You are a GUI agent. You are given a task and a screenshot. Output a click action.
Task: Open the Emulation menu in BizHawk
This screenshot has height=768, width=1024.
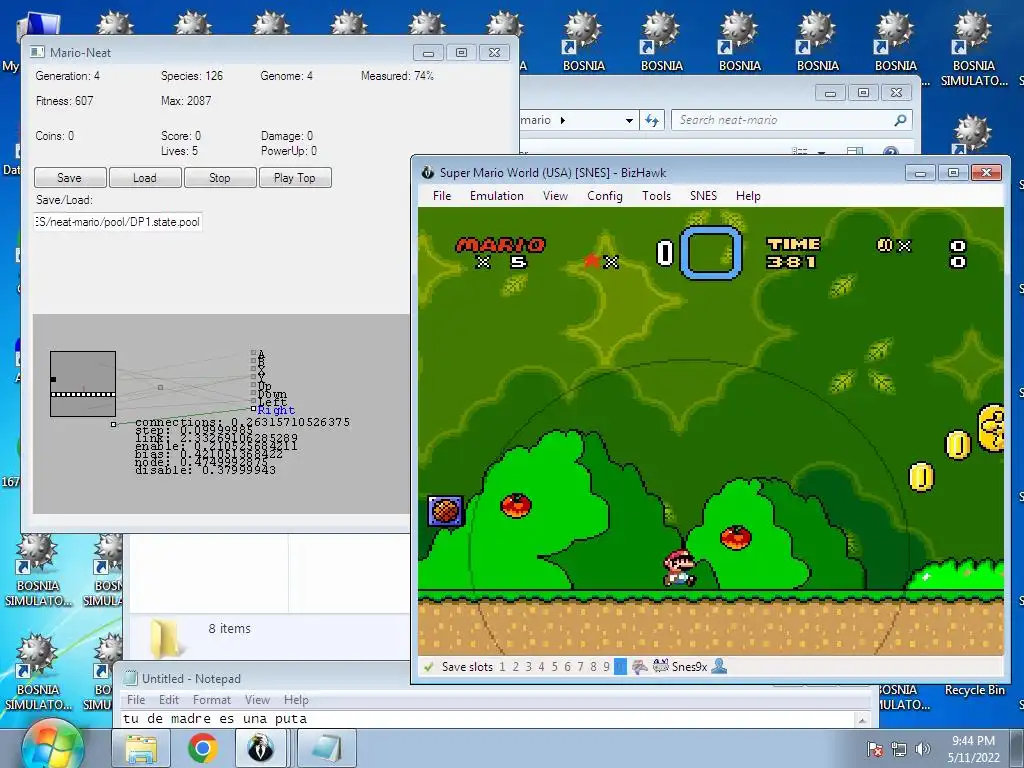pos(496,196)
